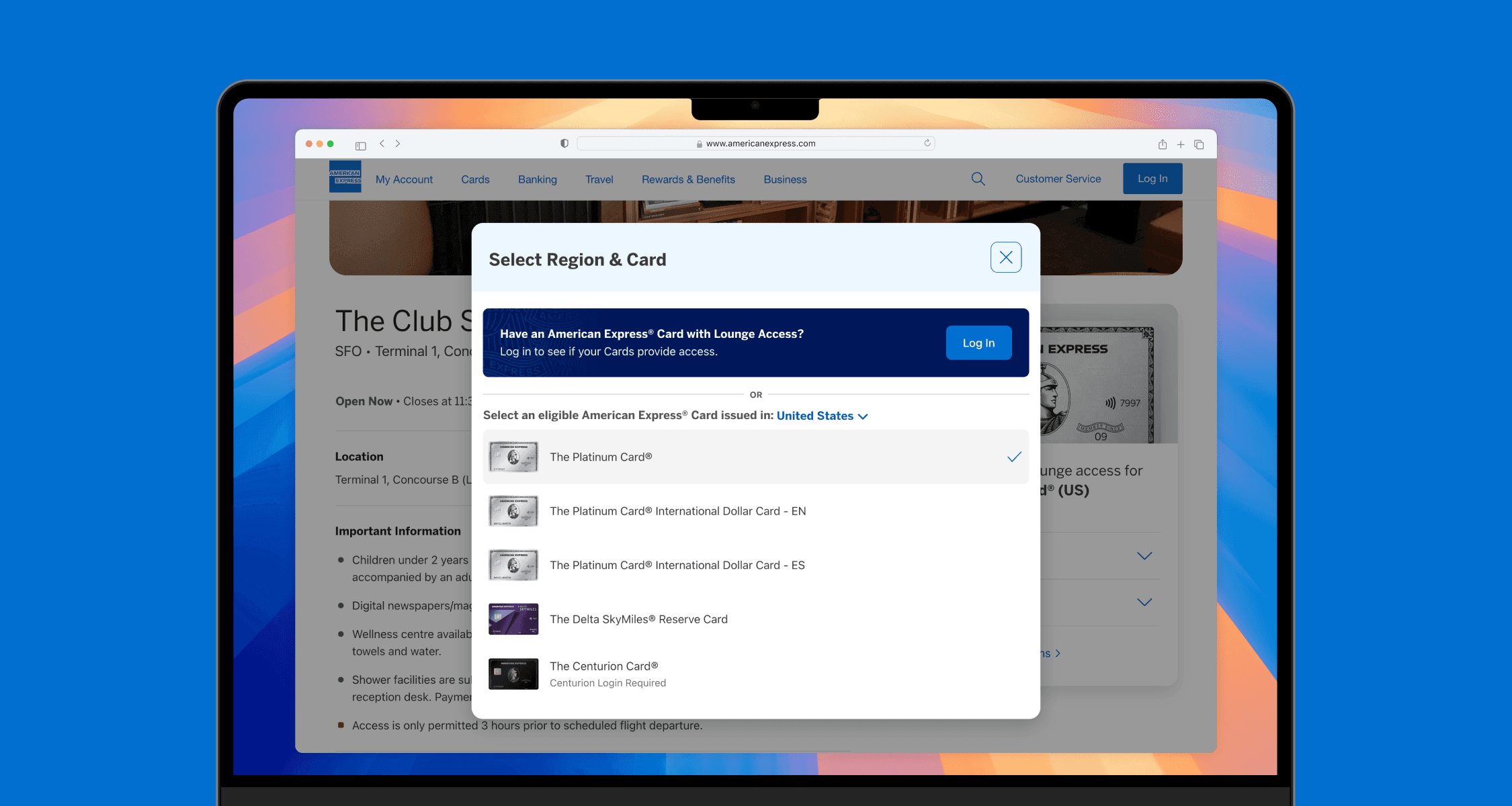Image resolution: width=1512 pixels, height=806 pixels.
Task: Expand the lower collapsed section chevron in the side panel
Action: click(x=1144, y=602)
